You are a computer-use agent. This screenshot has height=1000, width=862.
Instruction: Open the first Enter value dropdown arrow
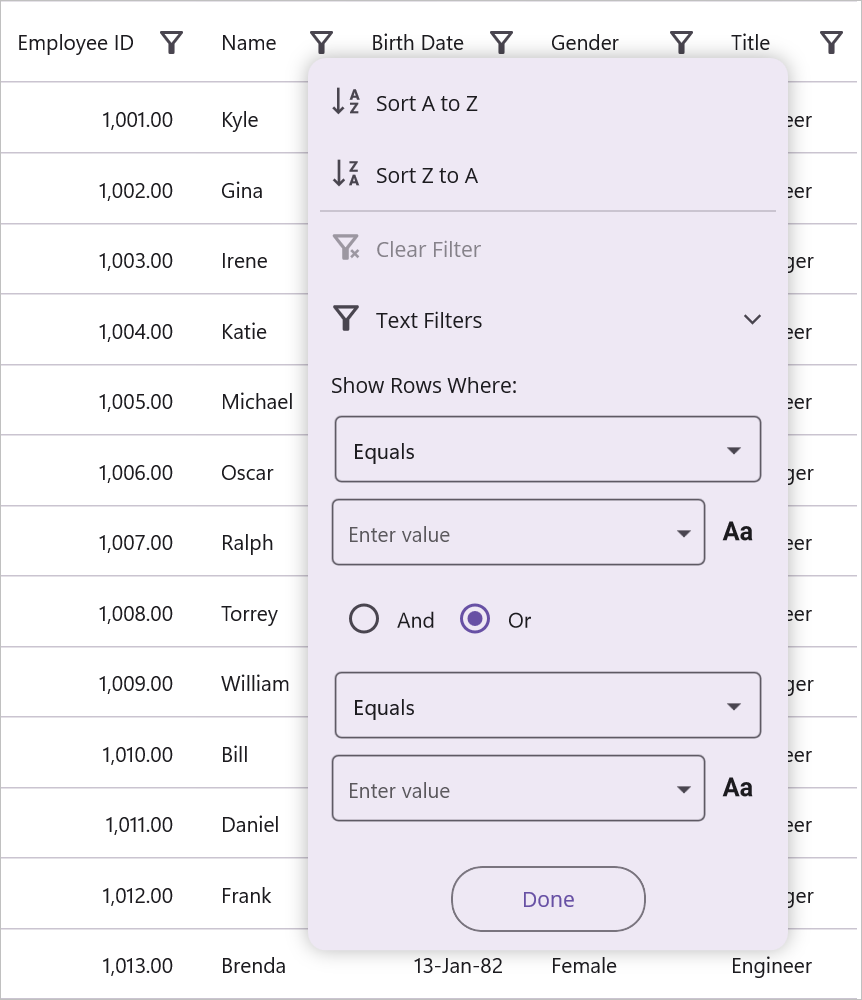pos(684,532)
